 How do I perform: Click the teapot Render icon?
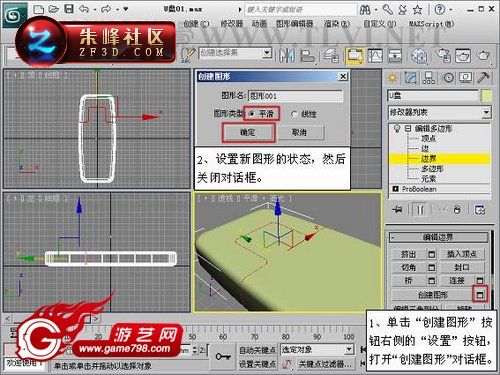point(483,55)
